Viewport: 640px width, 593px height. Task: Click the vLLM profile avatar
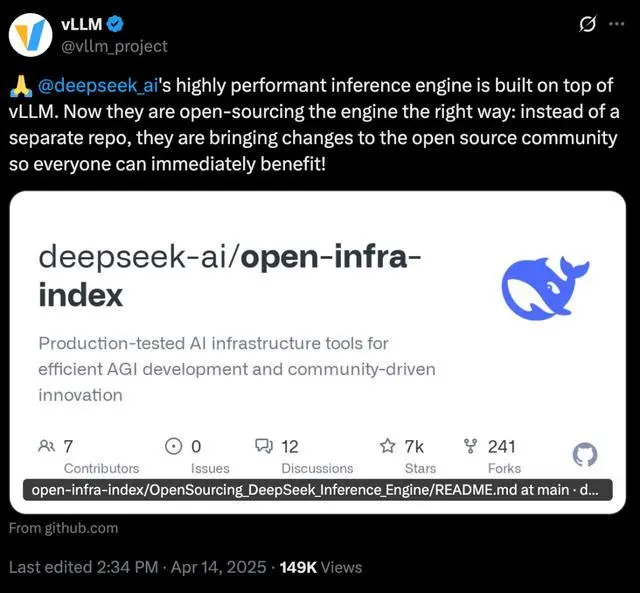(x=30, y=34)
